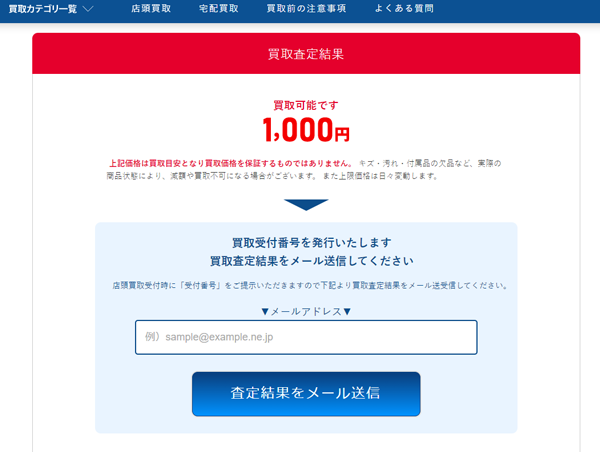
Task: Go to the 店頭買取 page
Action: (x=151, y=8)
